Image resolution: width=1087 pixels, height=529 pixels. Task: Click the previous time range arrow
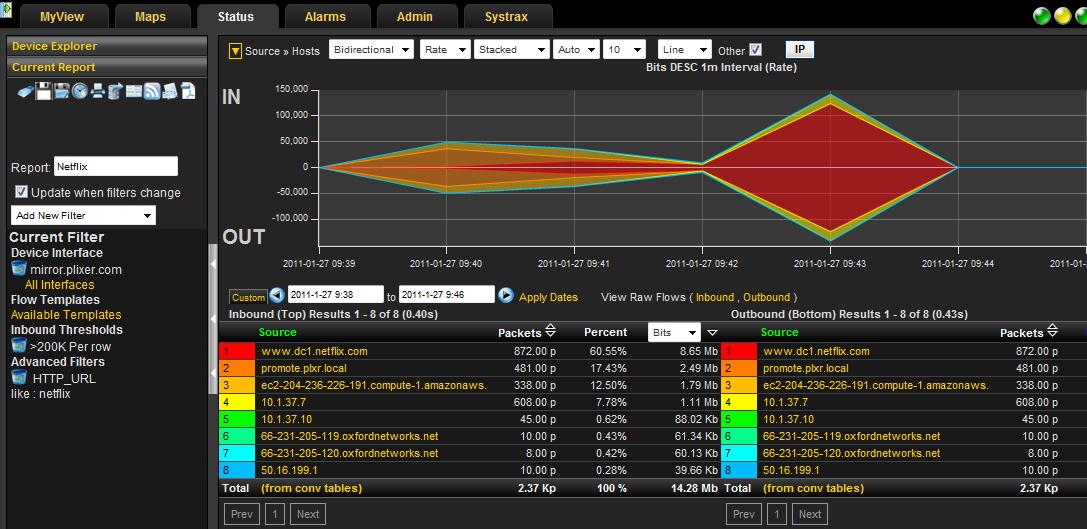click(x=277, y=295)
